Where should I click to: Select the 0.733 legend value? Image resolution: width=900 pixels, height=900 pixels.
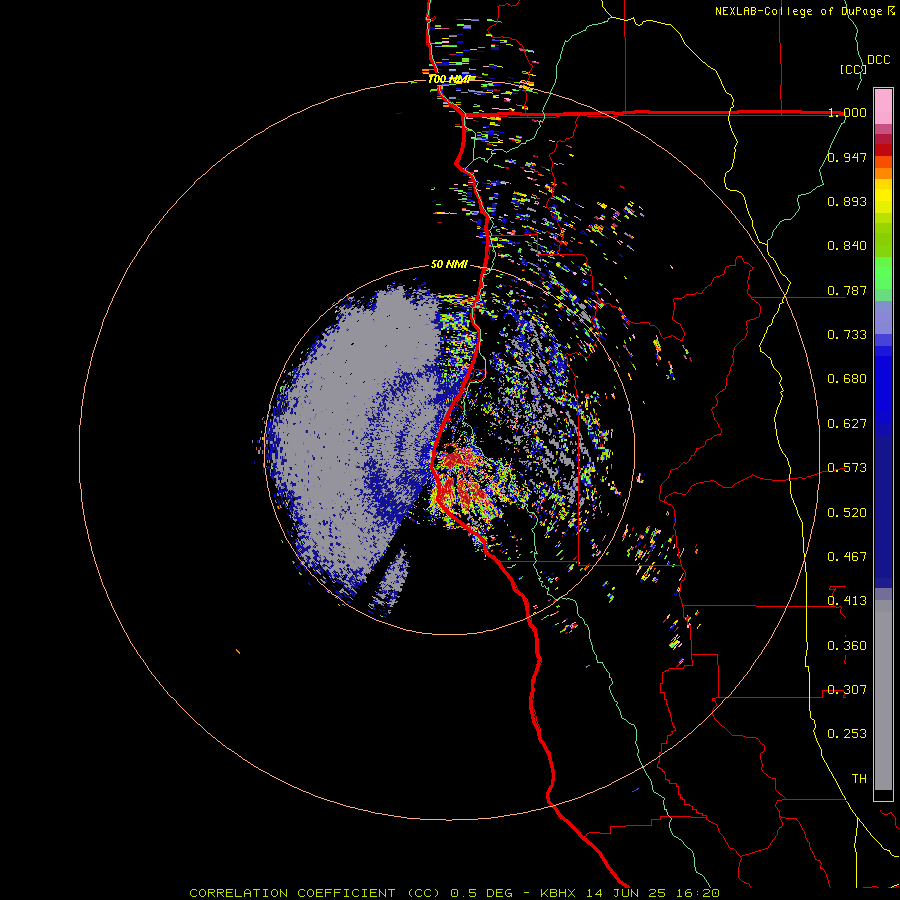847,335
